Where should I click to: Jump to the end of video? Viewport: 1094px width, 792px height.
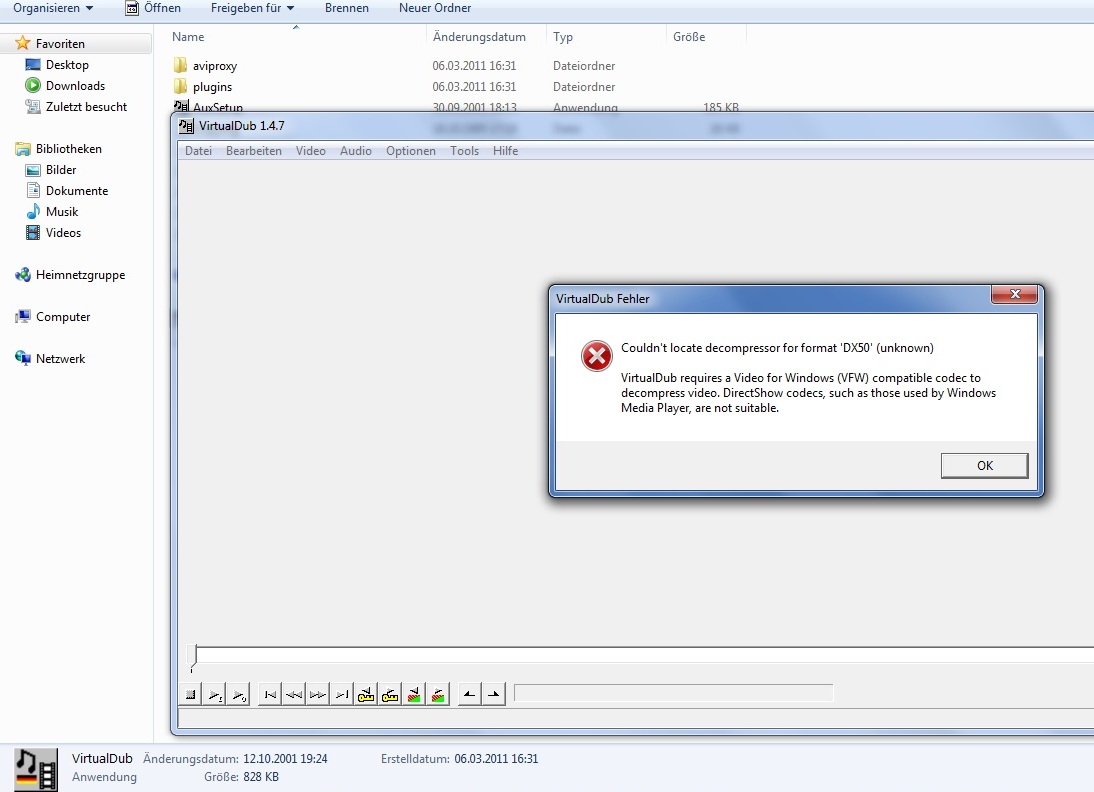(342, 694)
